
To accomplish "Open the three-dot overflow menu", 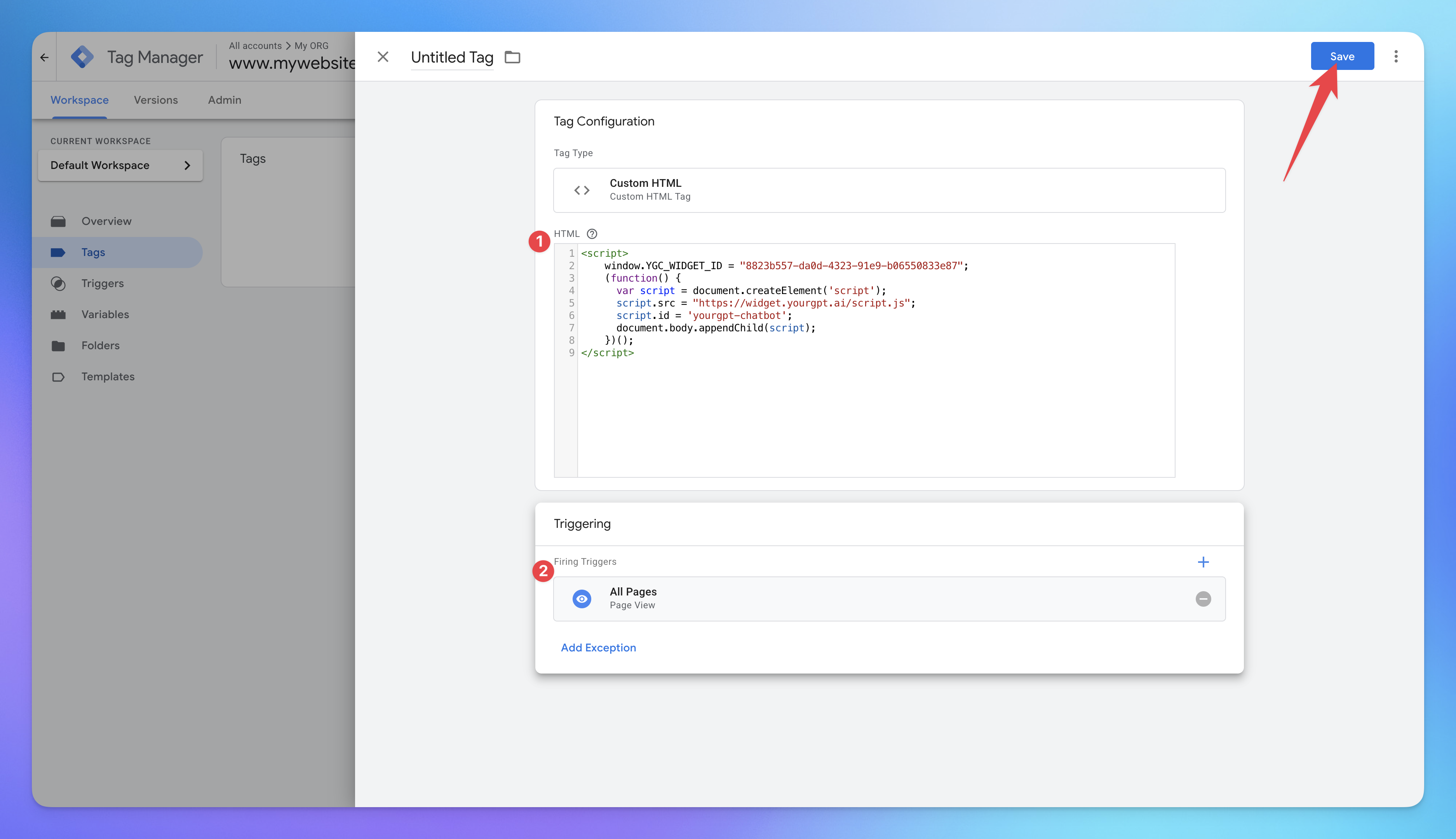I will pos(1397,56).
